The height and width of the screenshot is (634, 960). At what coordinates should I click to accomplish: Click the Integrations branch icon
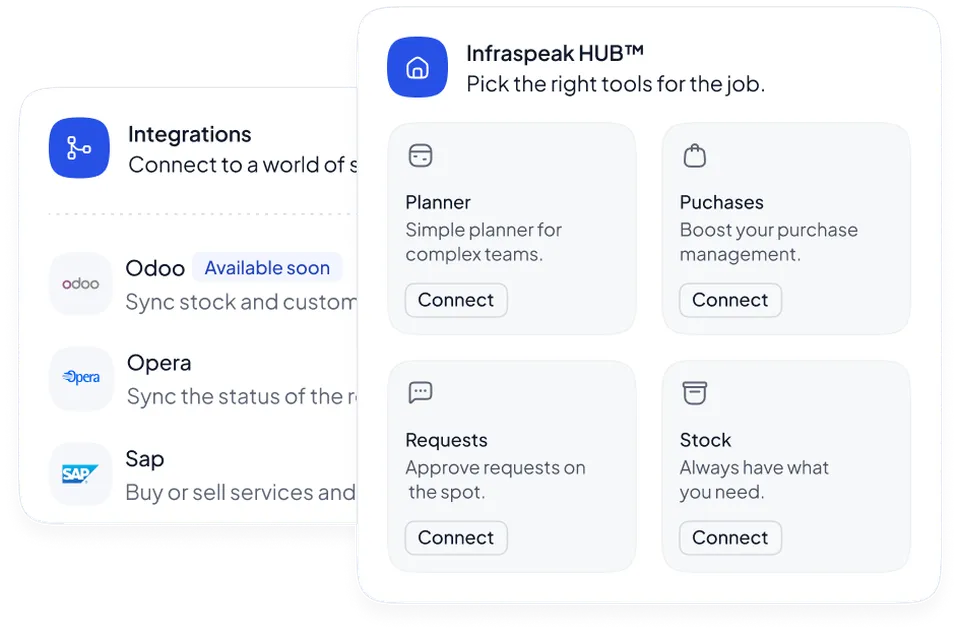tap(79, 149)
